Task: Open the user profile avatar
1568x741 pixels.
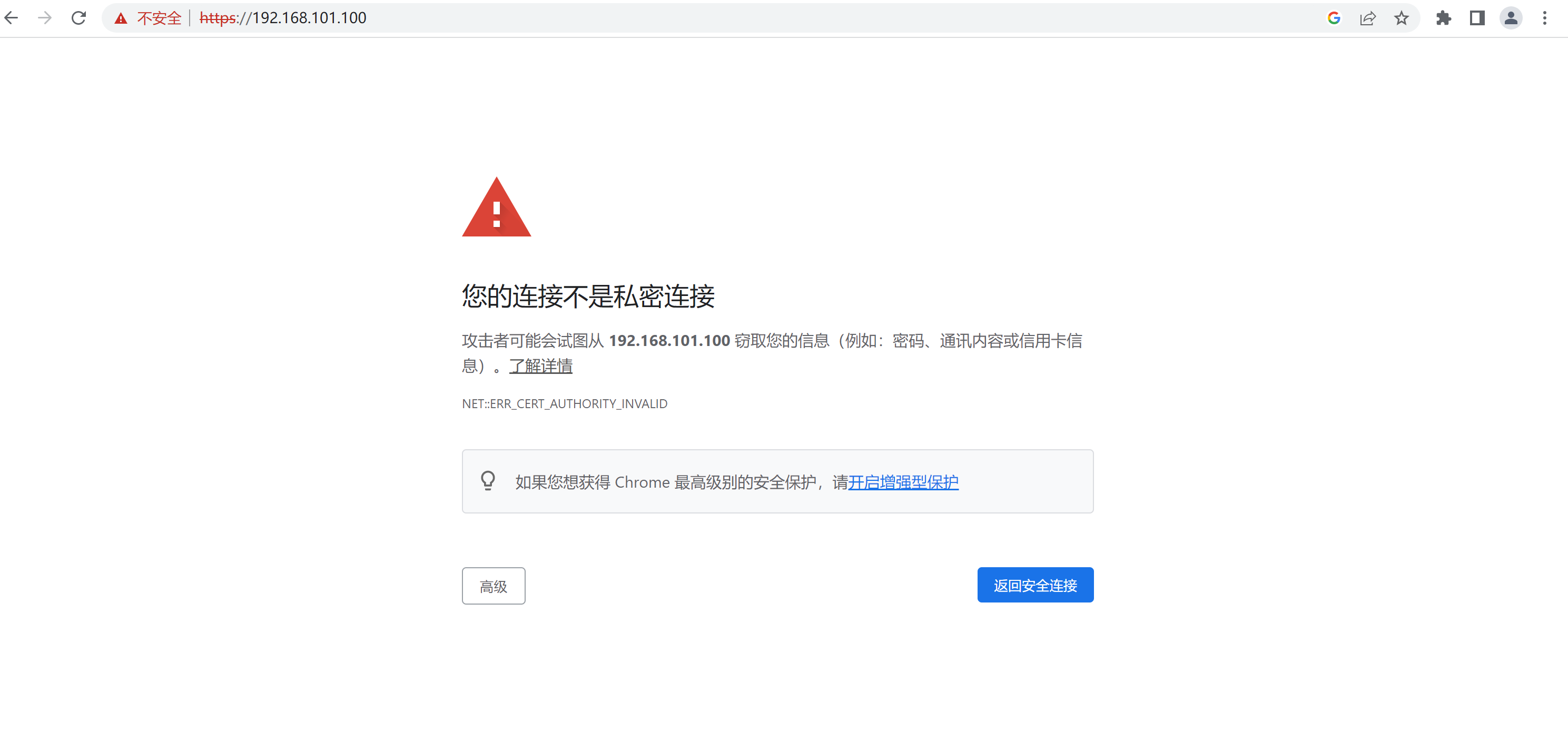Action: pos(1511,18)
